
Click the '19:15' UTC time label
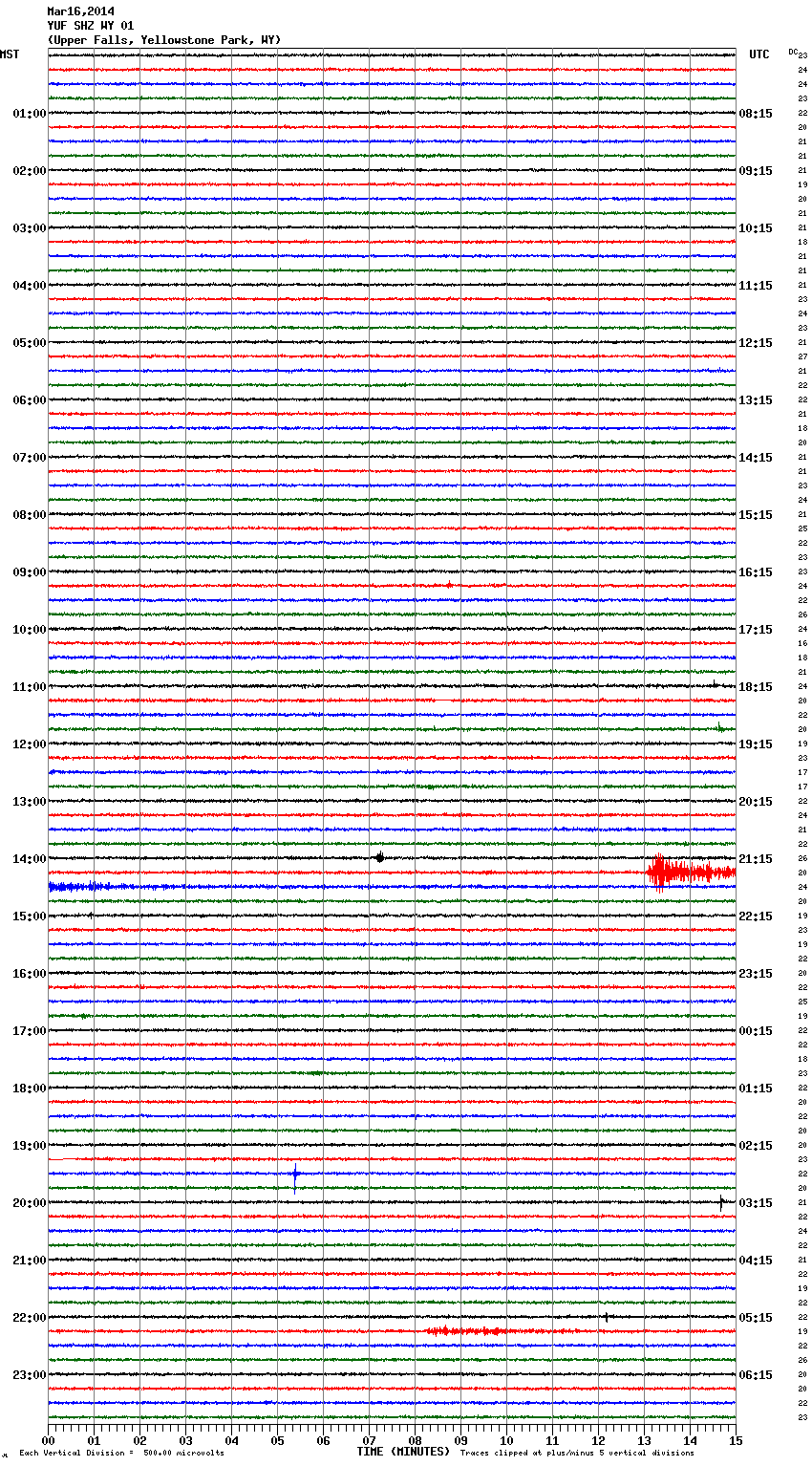point(756,744)
